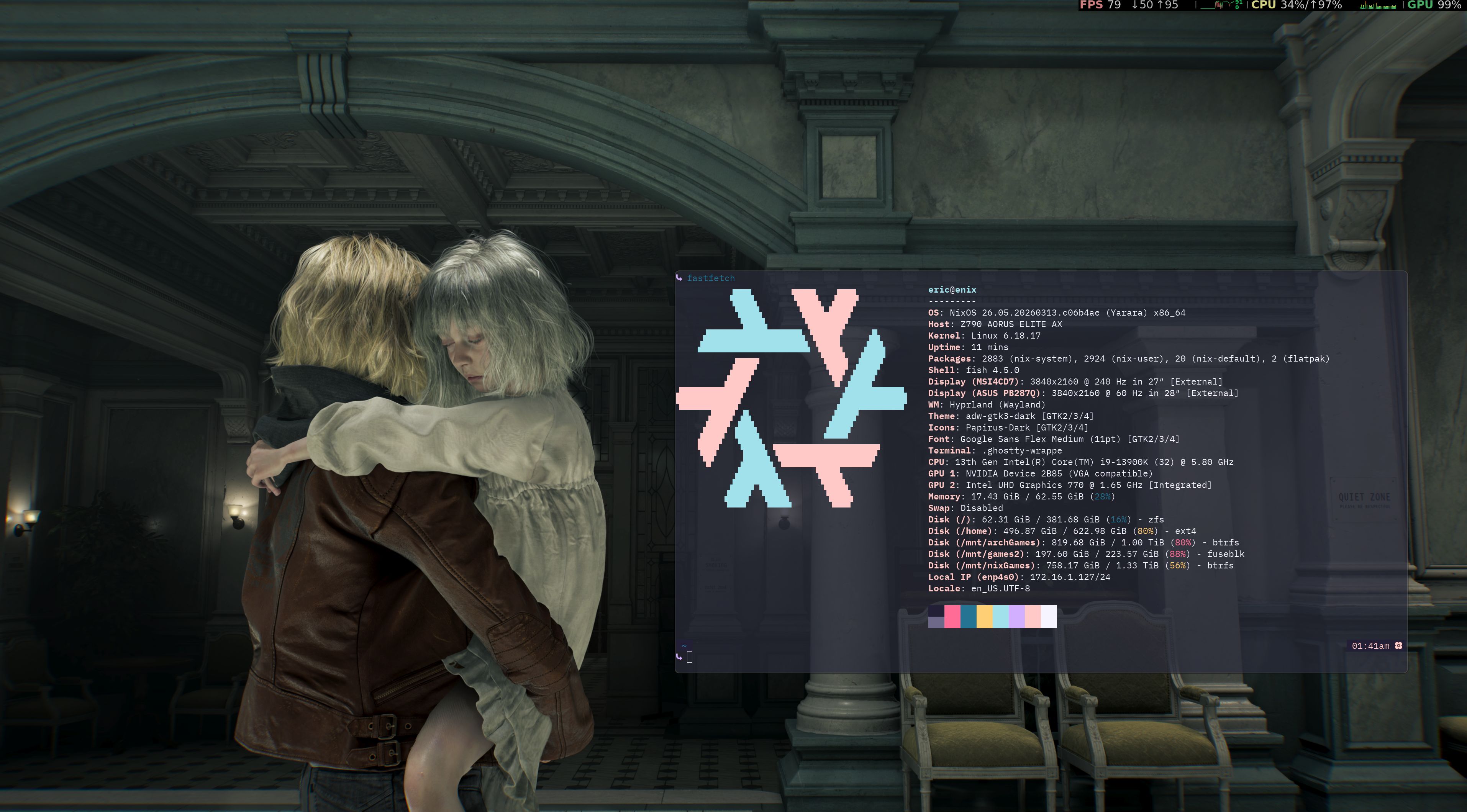Click the red FPS label in overlay

[1090, 5]
